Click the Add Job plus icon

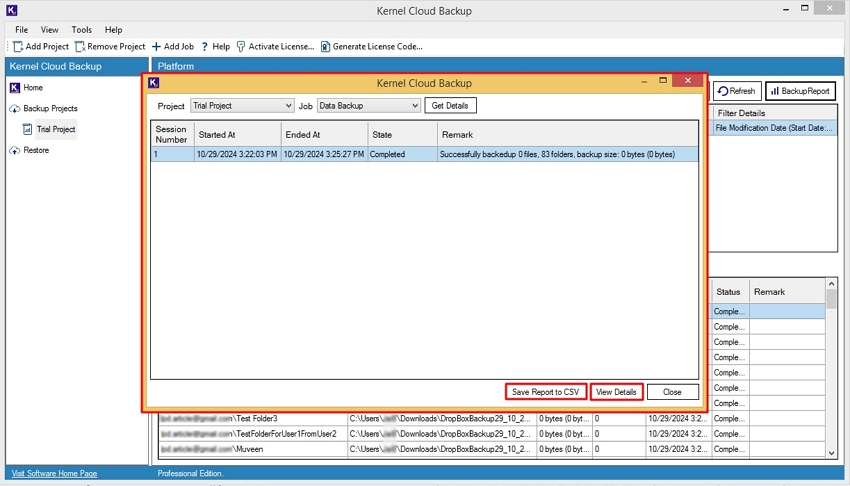pos(156,47)
